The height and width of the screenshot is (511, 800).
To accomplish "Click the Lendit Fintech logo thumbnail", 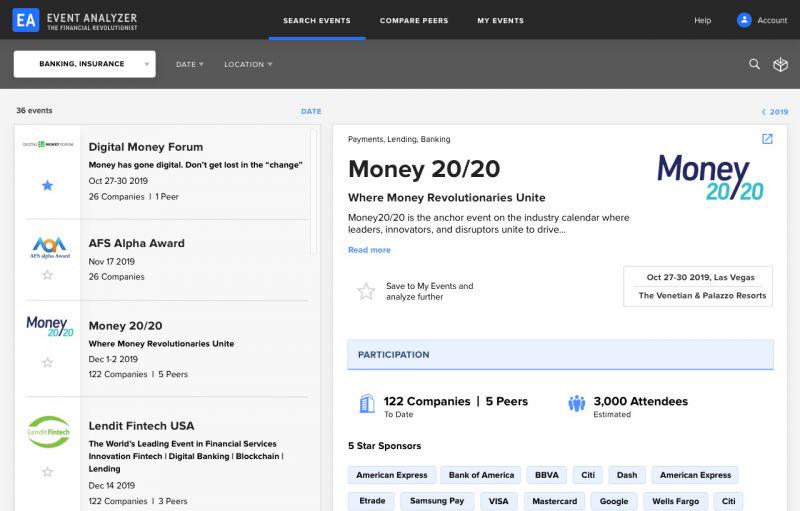I will click(x=48, y=432).
